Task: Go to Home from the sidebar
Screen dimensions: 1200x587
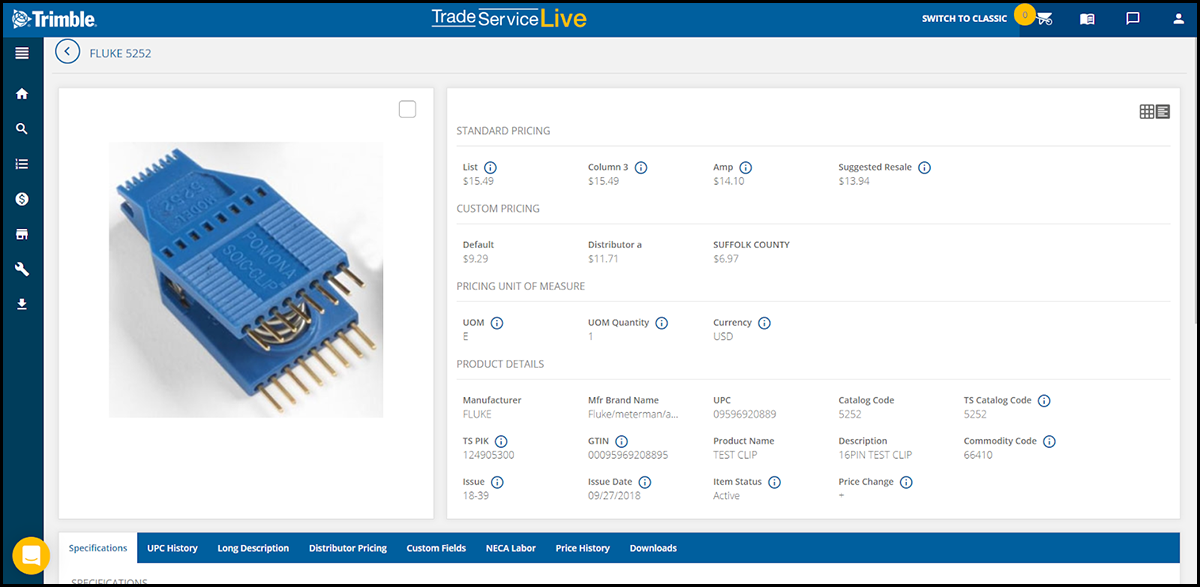Action: coord(22,94)
